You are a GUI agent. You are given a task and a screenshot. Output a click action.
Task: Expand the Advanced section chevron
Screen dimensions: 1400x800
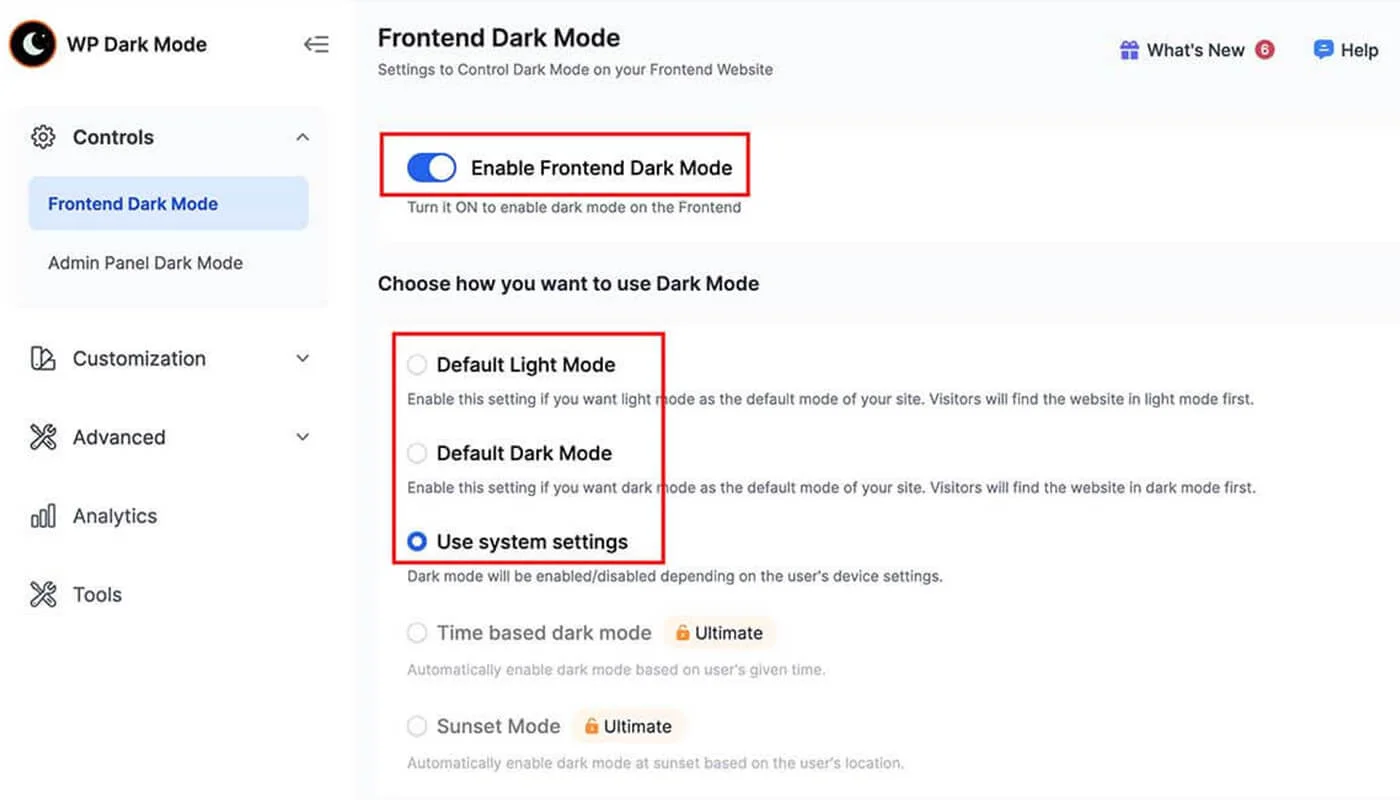[302, 437]
